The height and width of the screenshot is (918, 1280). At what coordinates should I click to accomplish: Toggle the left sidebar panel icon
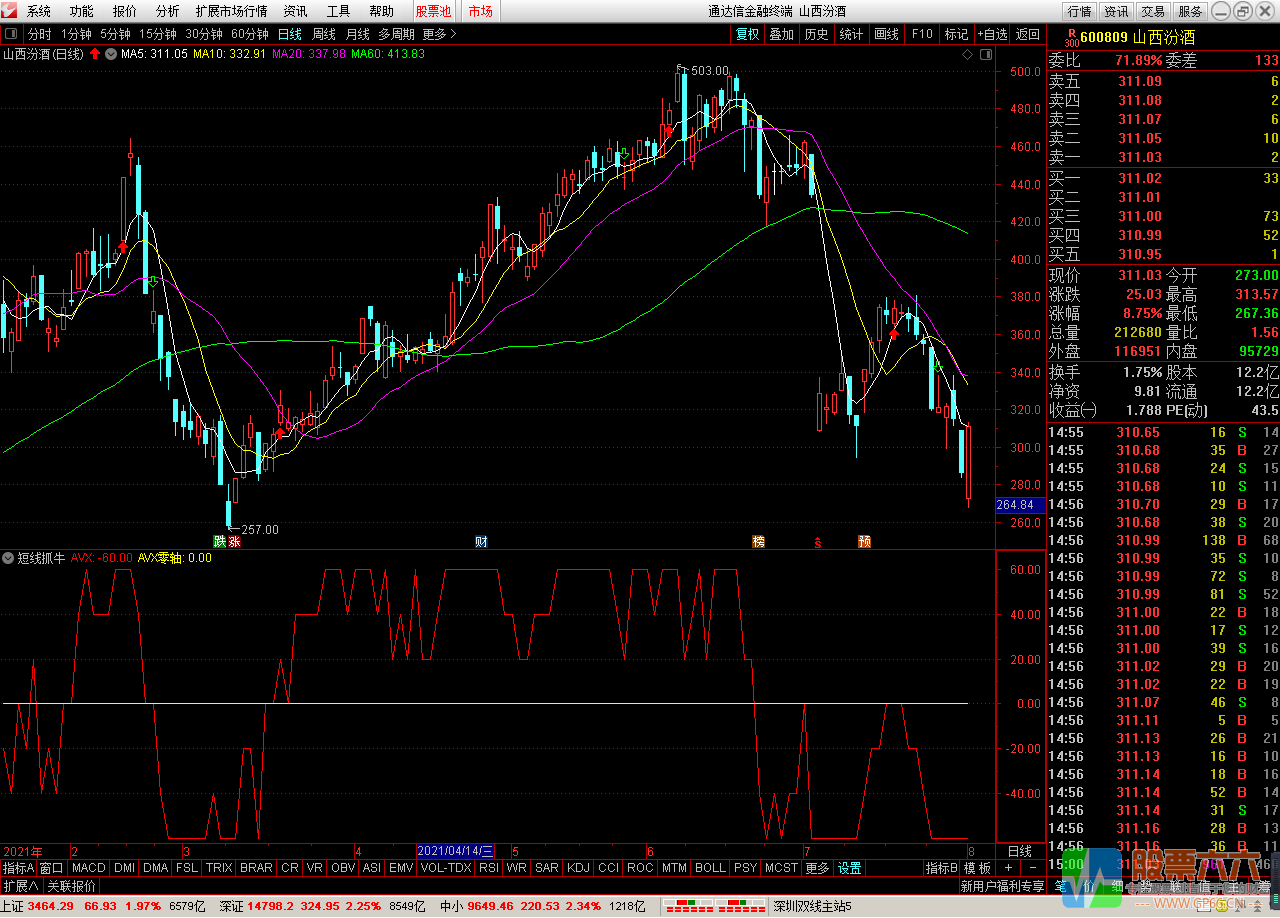tap(11, 34)
